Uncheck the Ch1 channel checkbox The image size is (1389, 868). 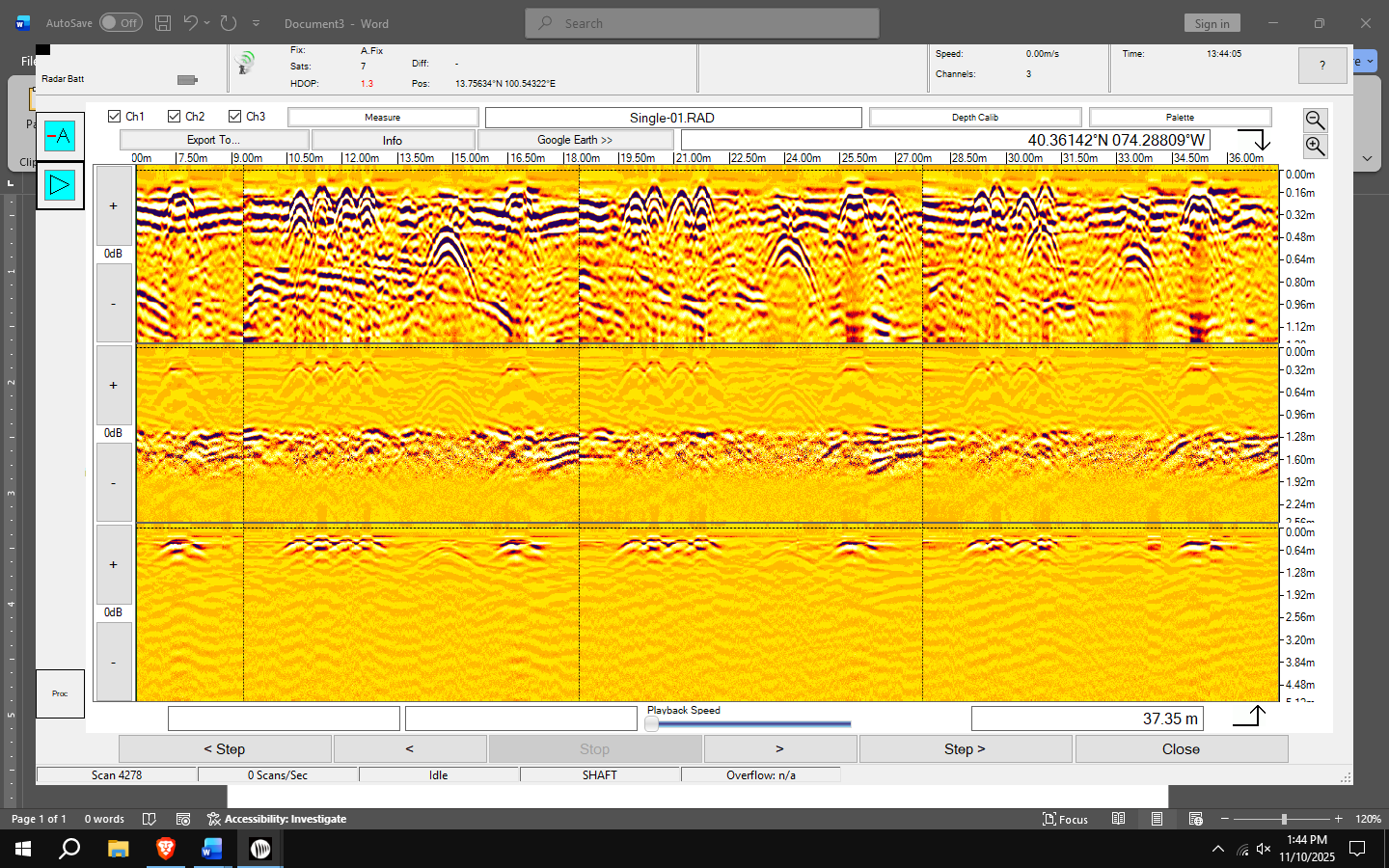click(x=115, y=117)
